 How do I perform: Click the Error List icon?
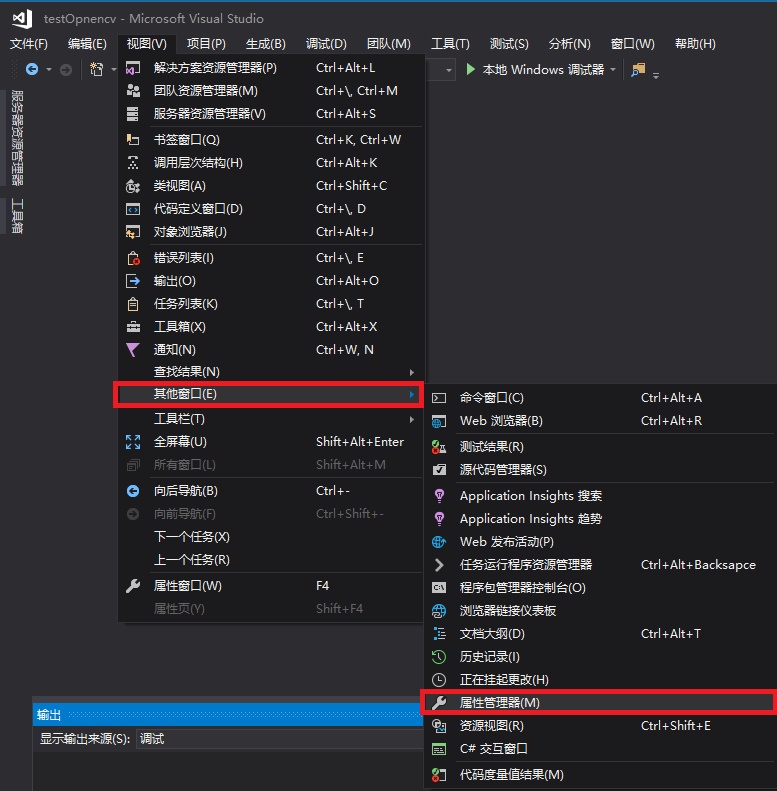(133, 258)
